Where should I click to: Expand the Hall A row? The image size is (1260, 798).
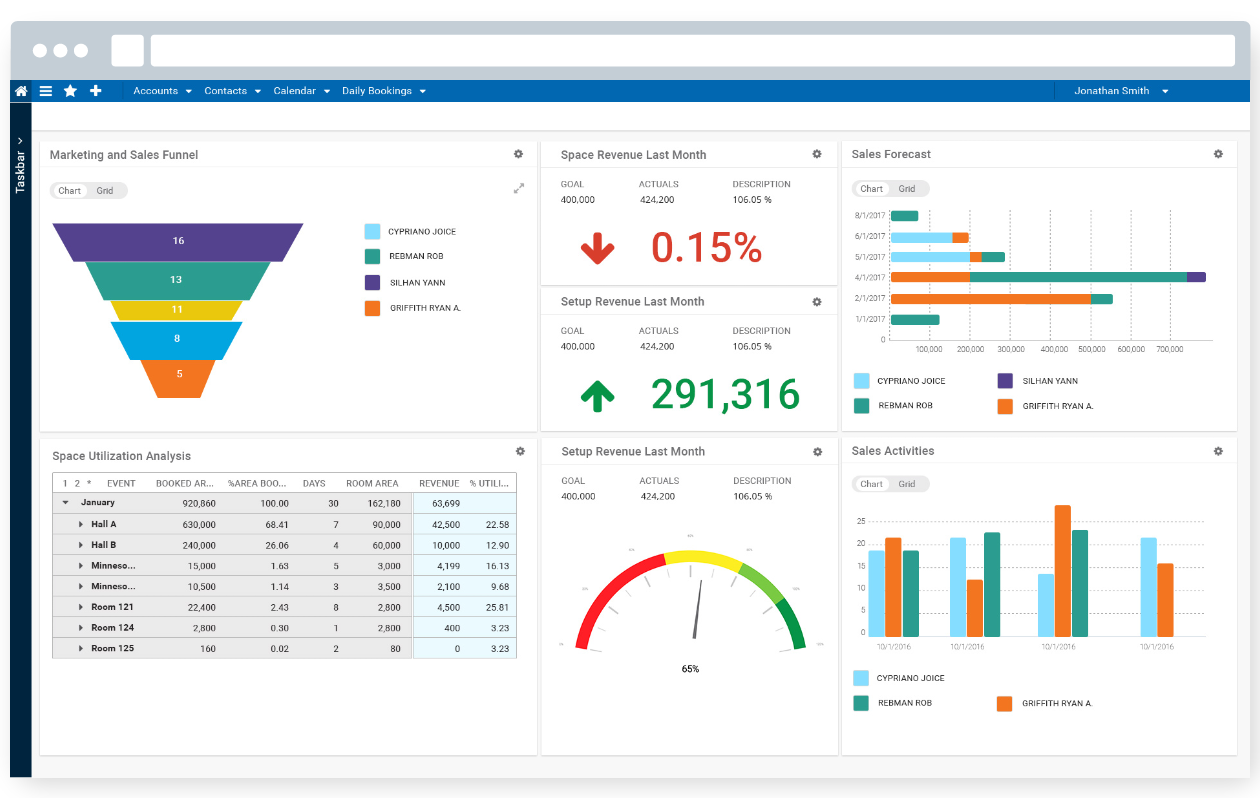pyautogui.click(x=81, y=524)
